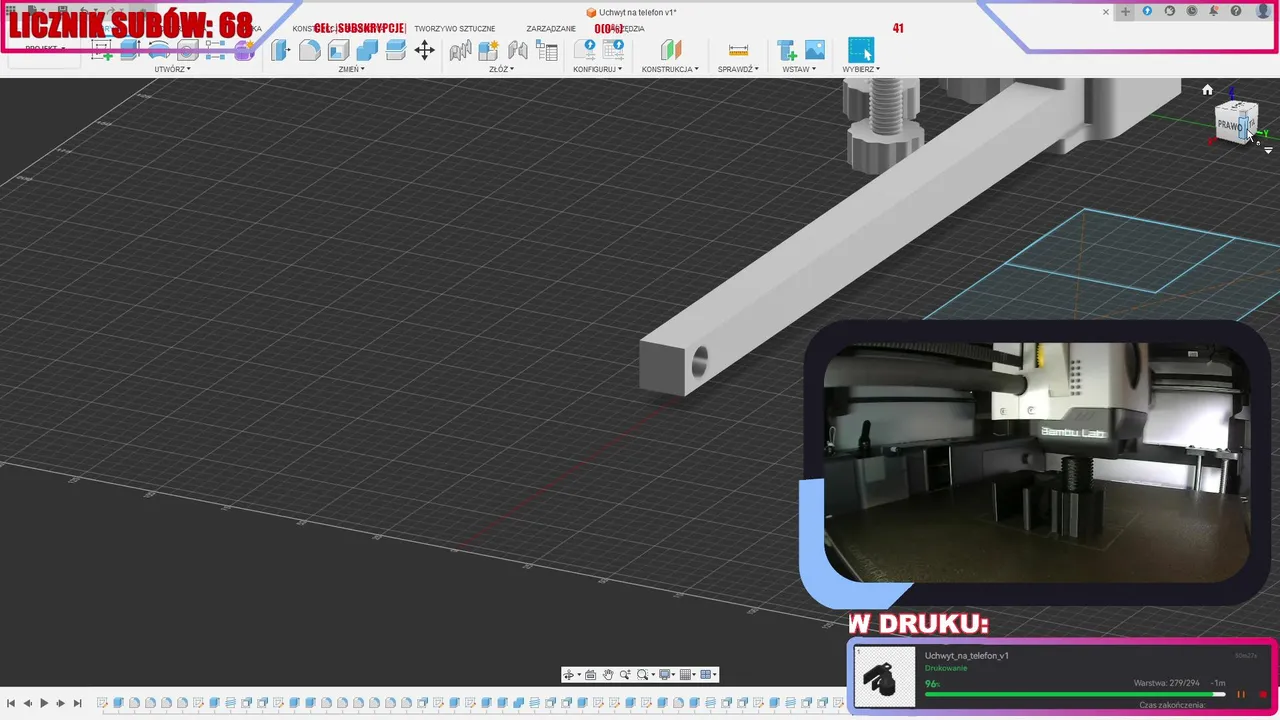Step timeline forward one feature
The width and height of the screenshot is (1280, 720).
(x=61, y=704)
